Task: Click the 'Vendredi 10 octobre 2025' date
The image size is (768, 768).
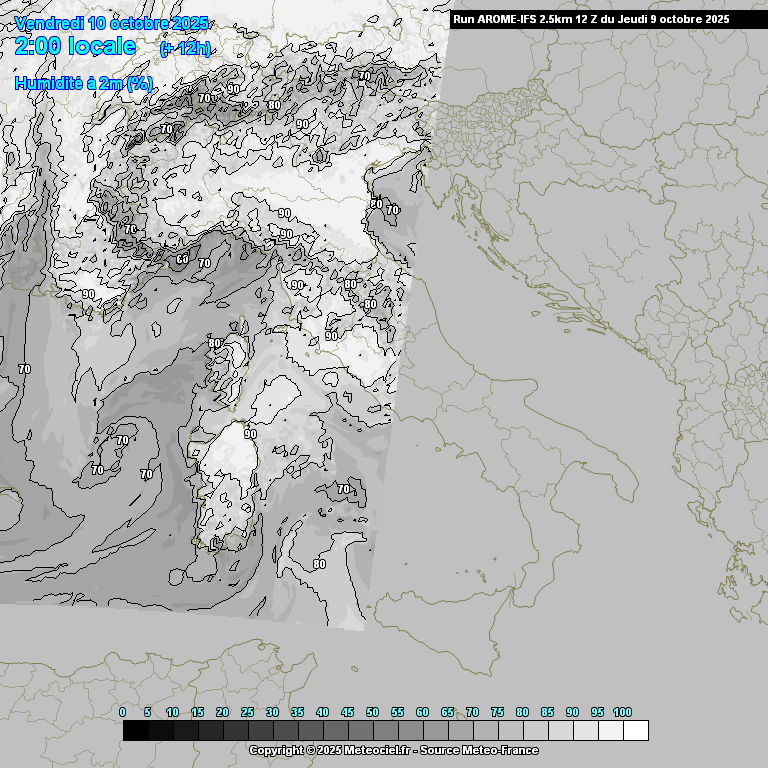Action: pos(112,23)
